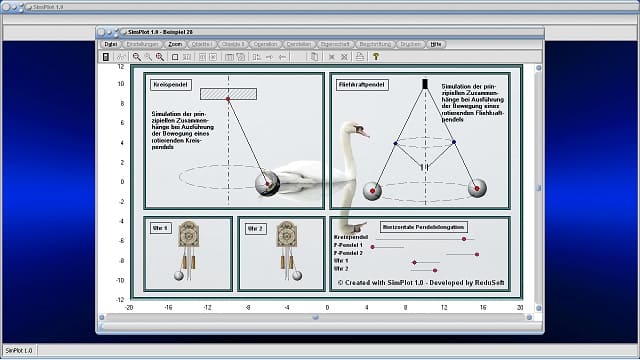This screenshot has height=360, width=640.
Task: Click the SimPlot 1.0 - Beispiel 20 title bar
Action: coord(320,32)
